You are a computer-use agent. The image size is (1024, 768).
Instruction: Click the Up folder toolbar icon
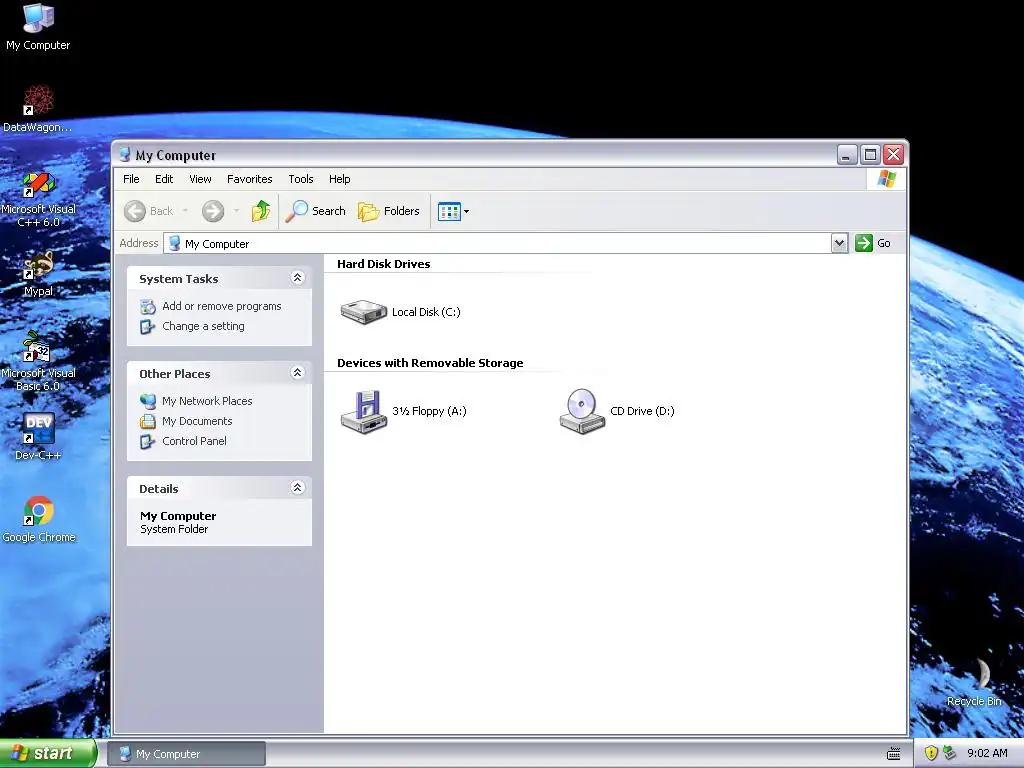point(261,211)
